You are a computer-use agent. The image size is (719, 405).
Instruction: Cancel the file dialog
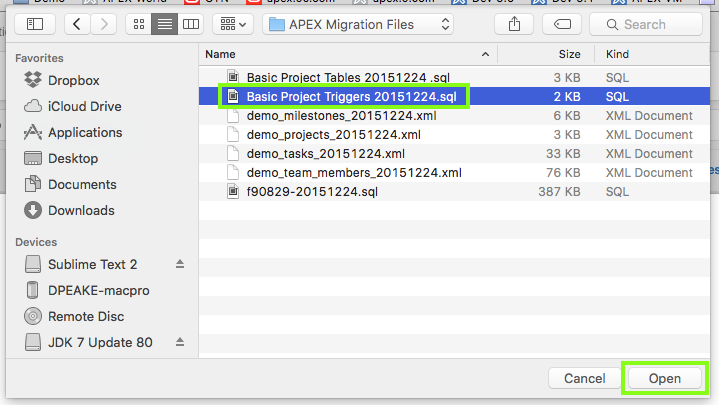coord(585,378)
